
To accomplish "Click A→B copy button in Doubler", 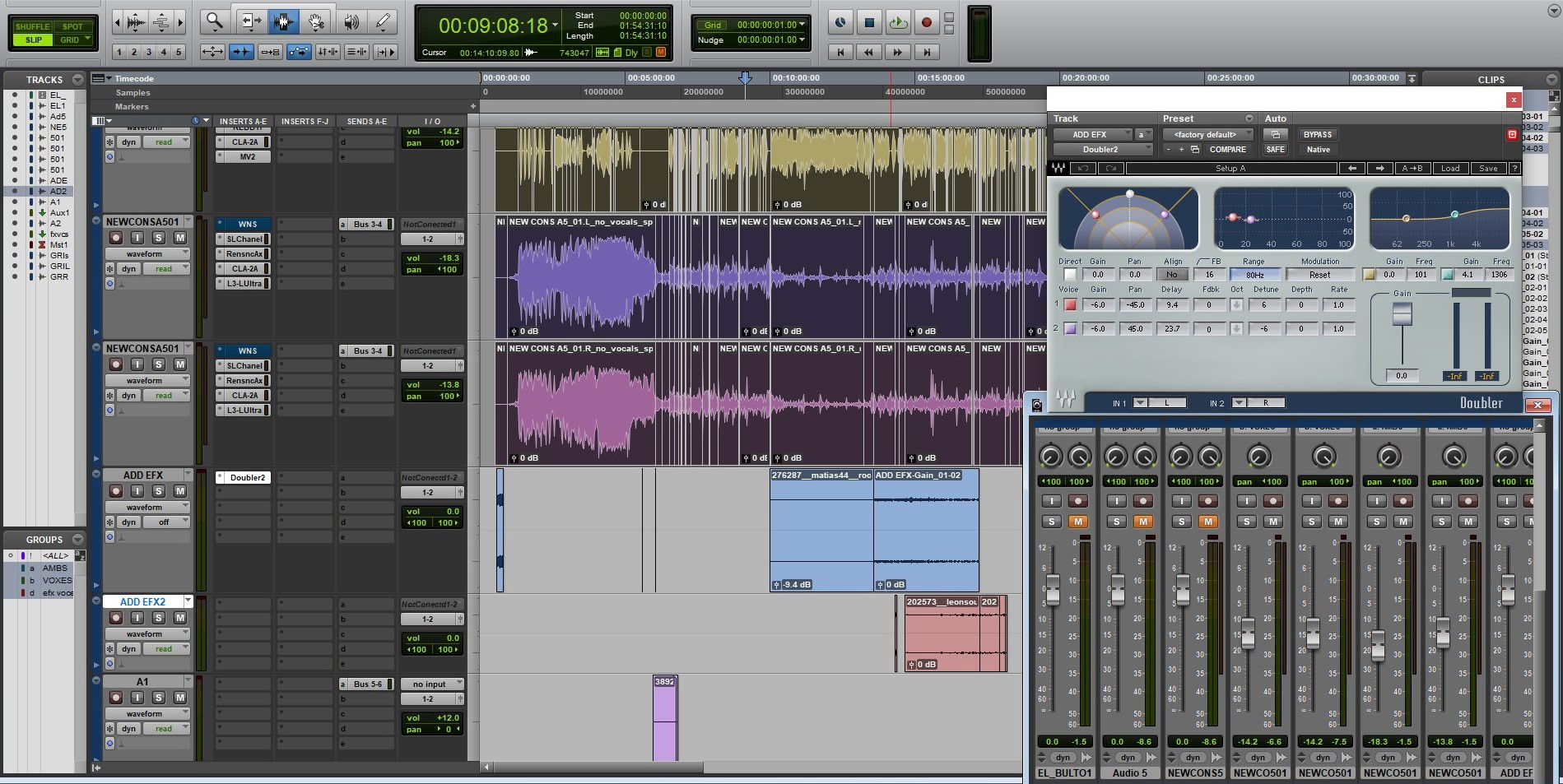I will 1412,168.
